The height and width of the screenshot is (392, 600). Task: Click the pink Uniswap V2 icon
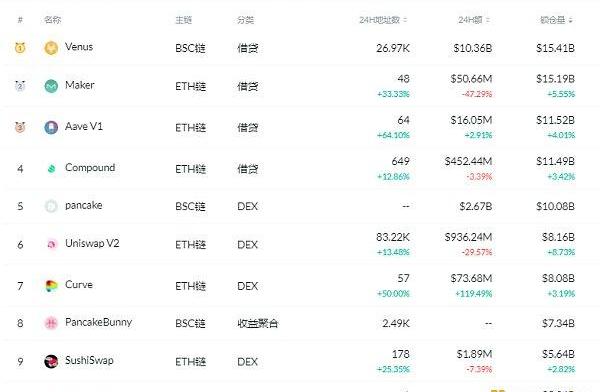tap(51, 244)
